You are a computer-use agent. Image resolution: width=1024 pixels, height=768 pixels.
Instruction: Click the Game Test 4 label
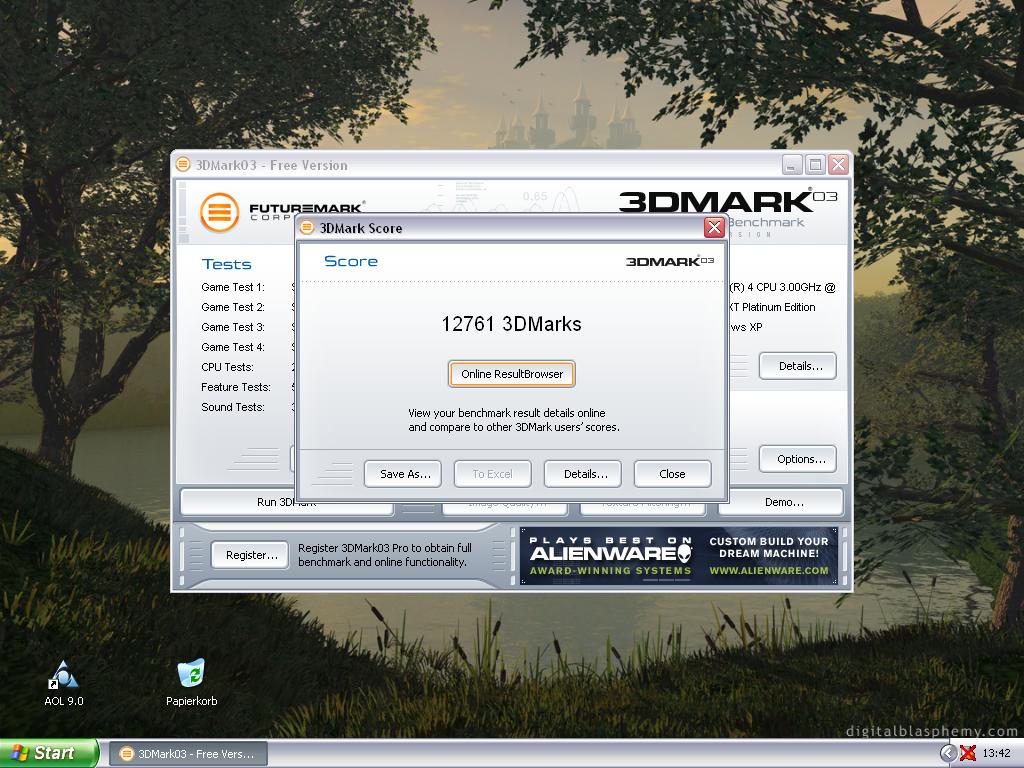232,347
